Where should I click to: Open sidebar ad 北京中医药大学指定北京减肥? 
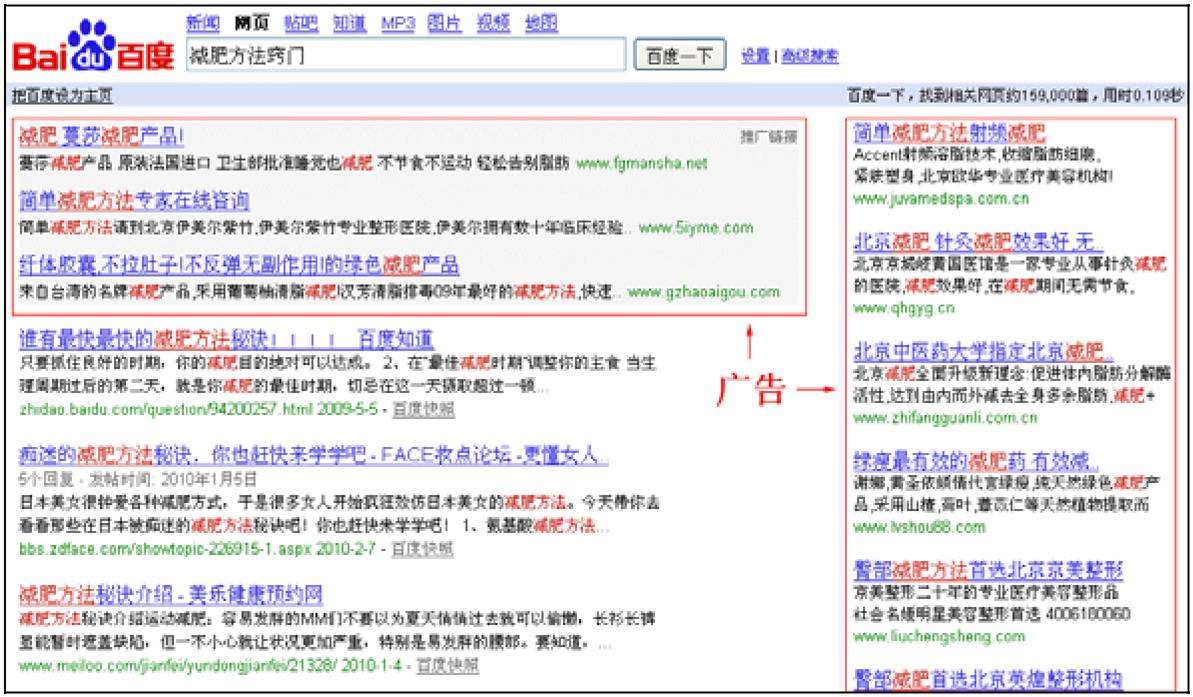click(983, 352)
